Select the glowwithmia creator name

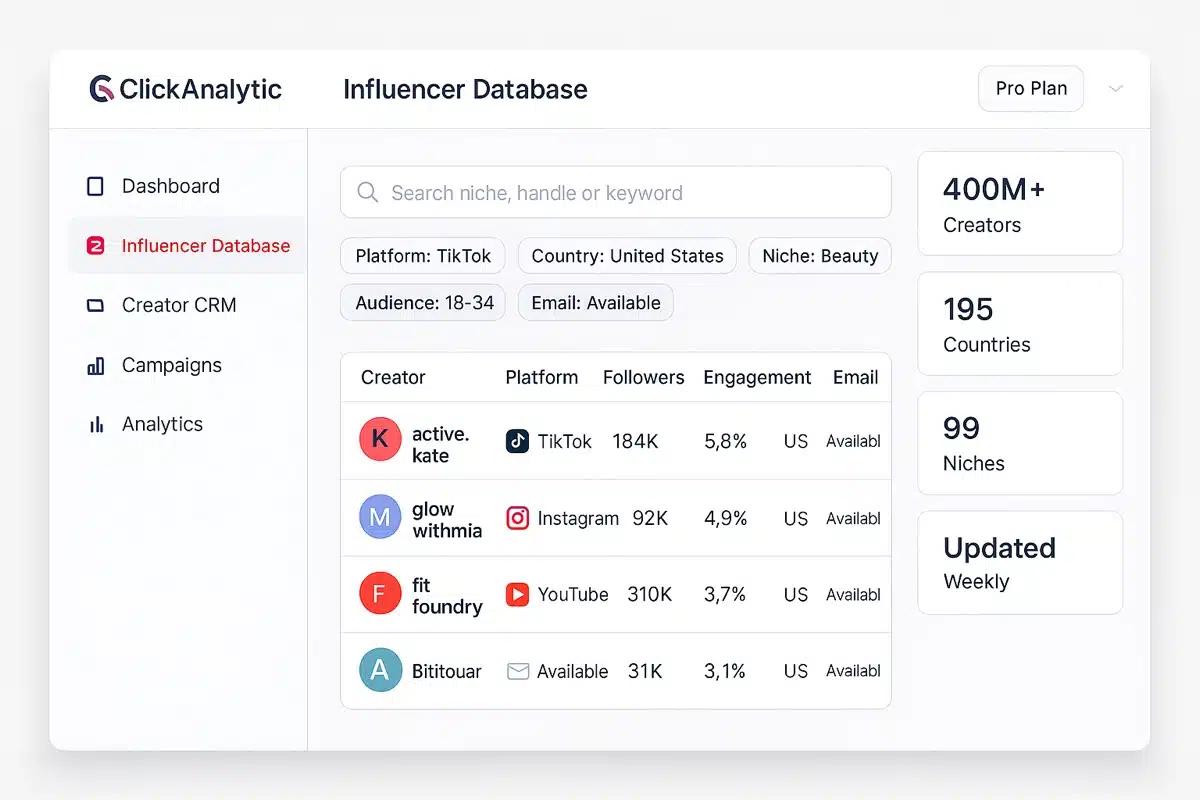(x=447, y=520)
